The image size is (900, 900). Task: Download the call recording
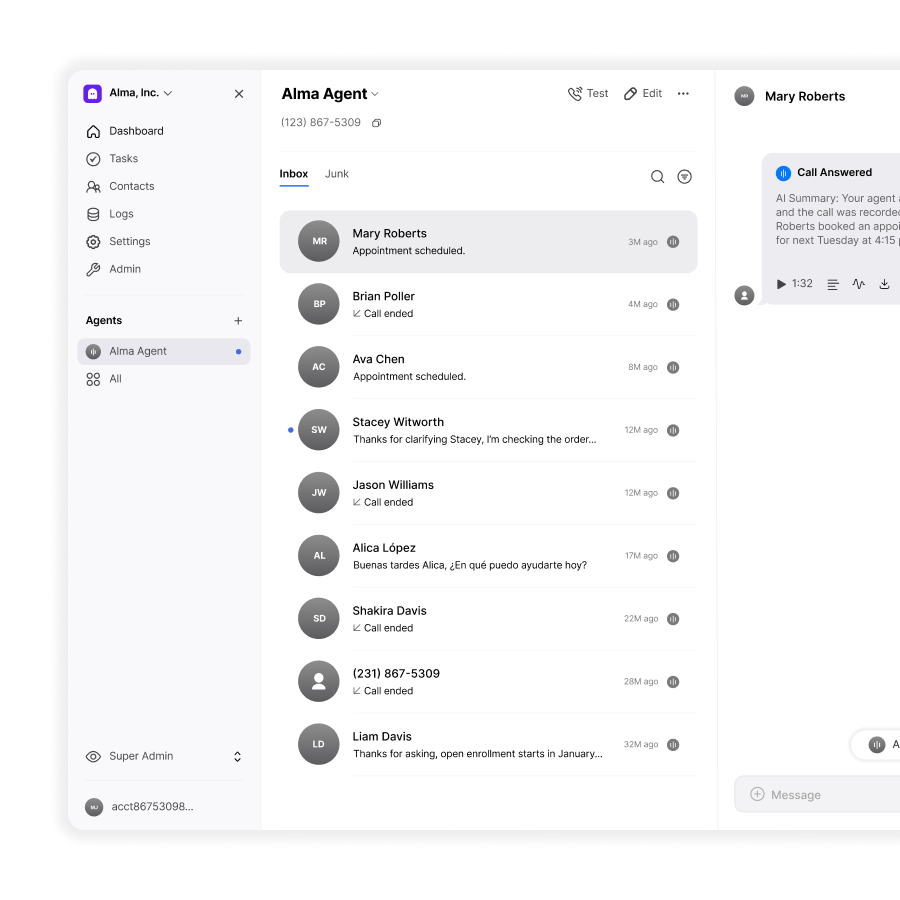(885, 284)
